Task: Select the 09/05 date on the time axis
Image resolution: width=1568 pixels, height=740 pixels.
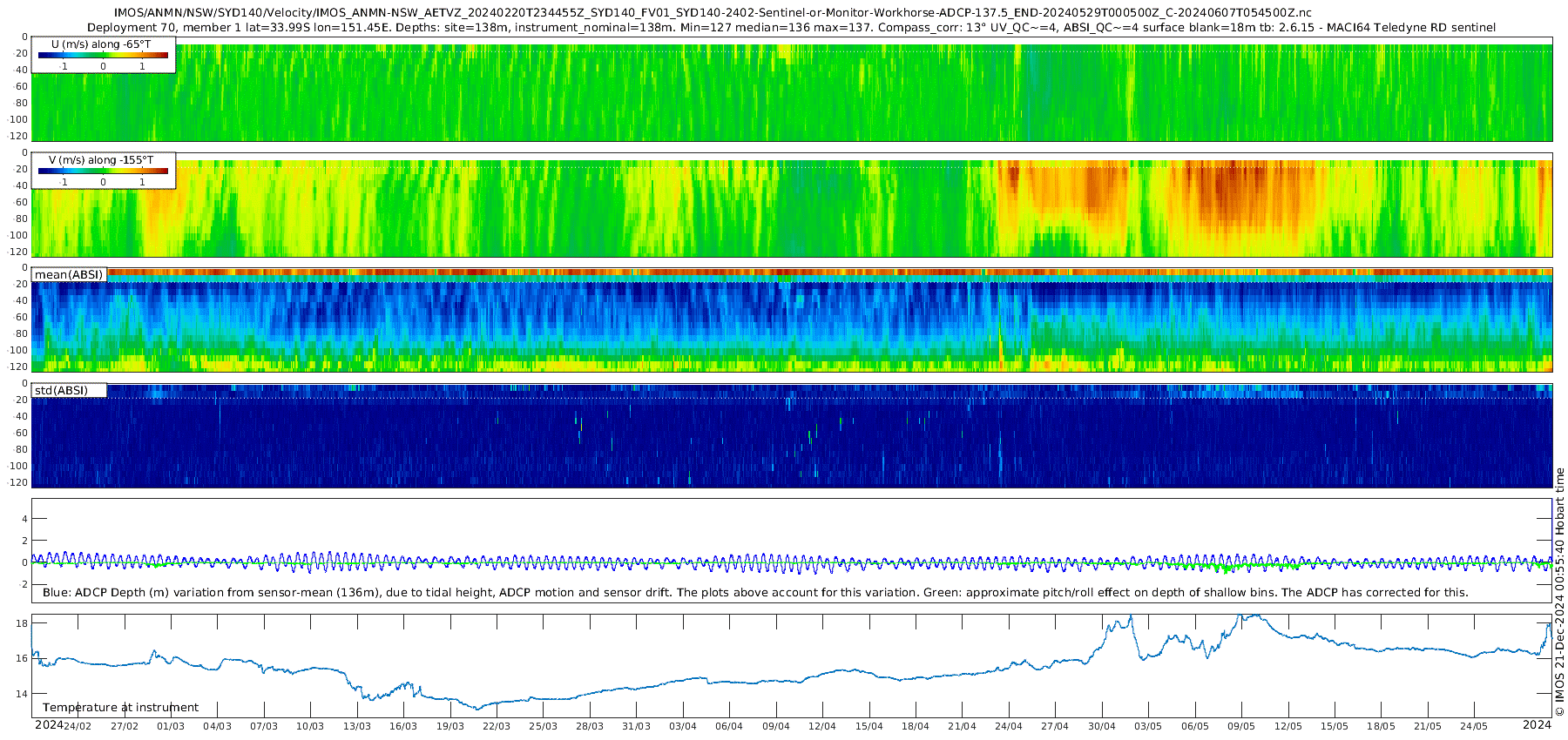Action: (1241, 726)
